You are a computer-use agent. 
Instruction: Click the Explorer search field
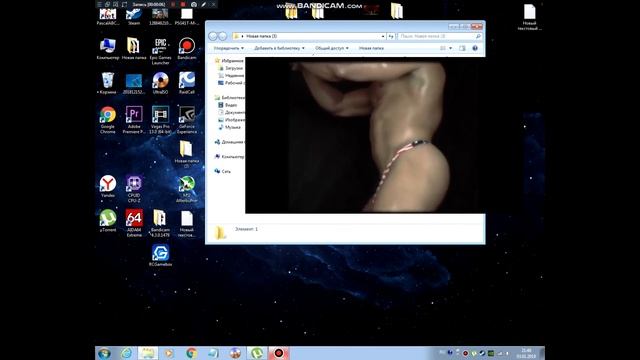439,36
